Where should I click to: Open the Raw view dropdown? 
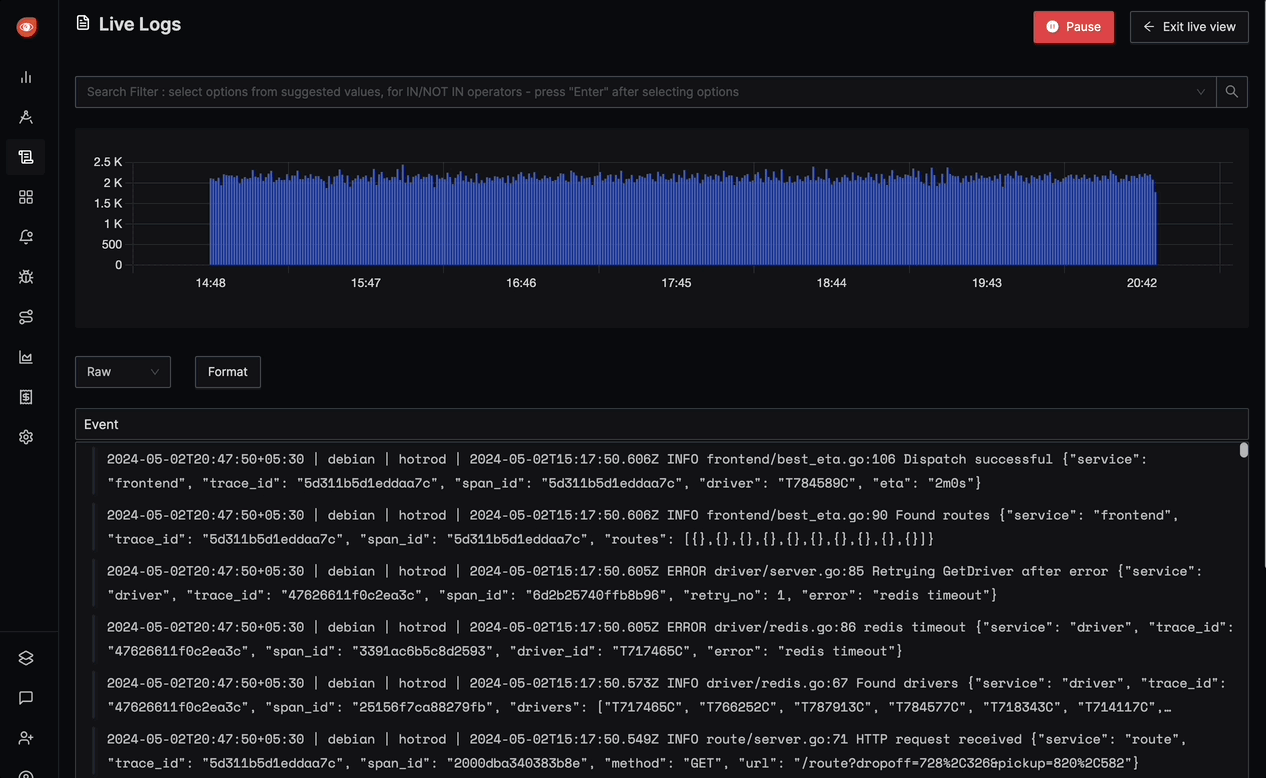pos(123,372)
